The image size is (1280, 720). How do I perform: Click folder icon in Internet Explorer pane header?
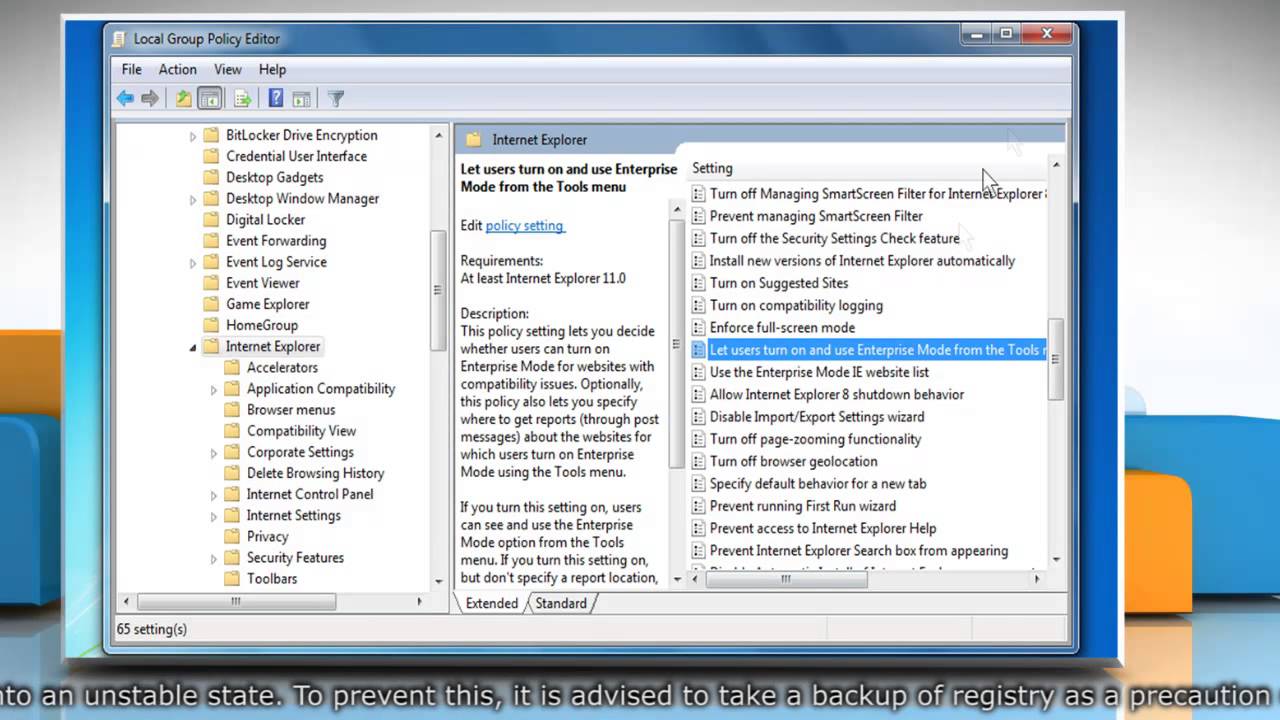tap(474, 140)
